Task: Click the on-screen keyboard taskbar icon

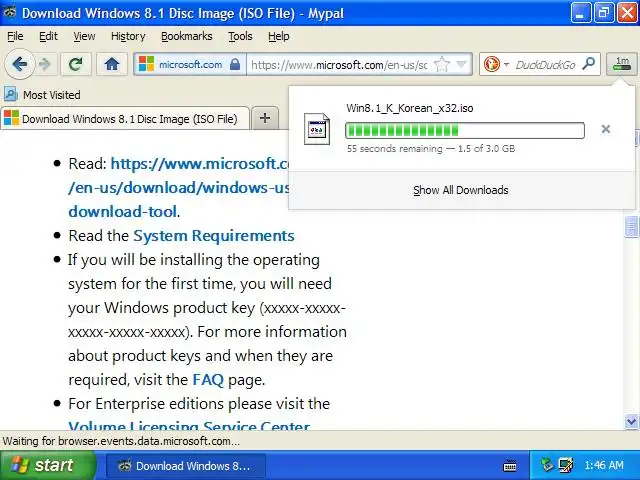Action: pyautogui.click(x=510, y=465)
